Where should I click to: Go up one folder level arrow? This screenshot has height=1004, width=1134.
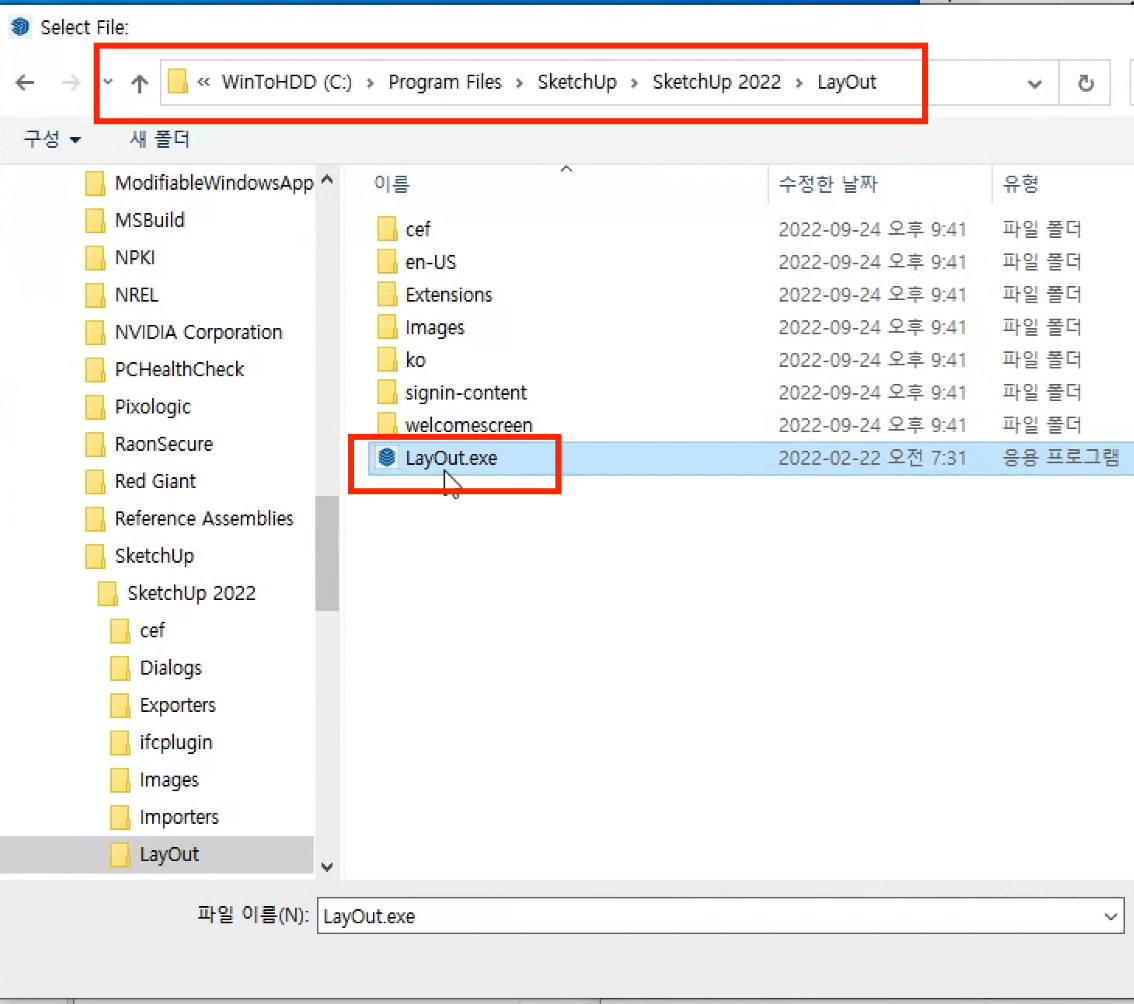(139, 83)
